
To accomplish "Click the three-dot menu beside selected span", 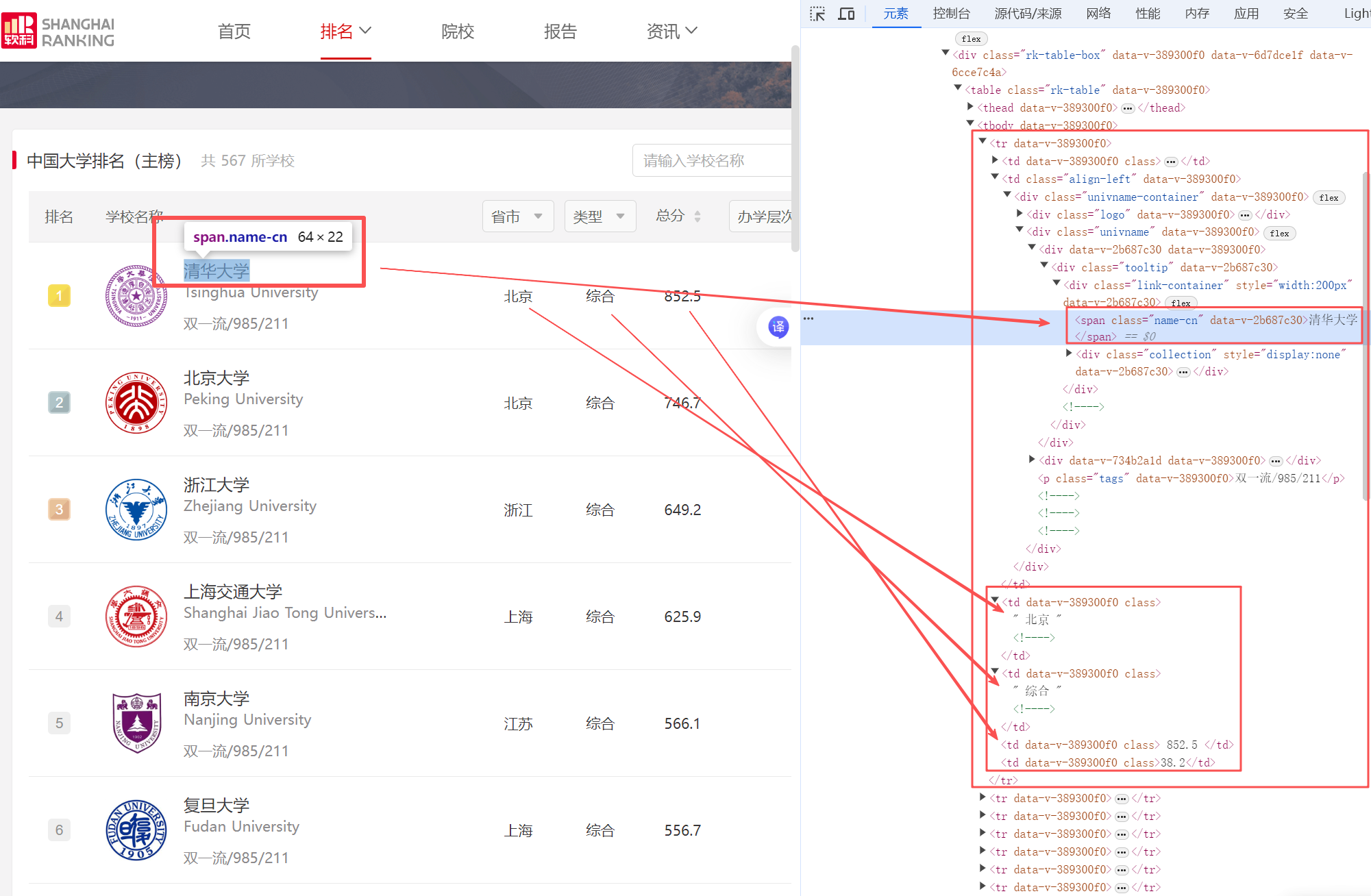I will [x=808, y=319].
